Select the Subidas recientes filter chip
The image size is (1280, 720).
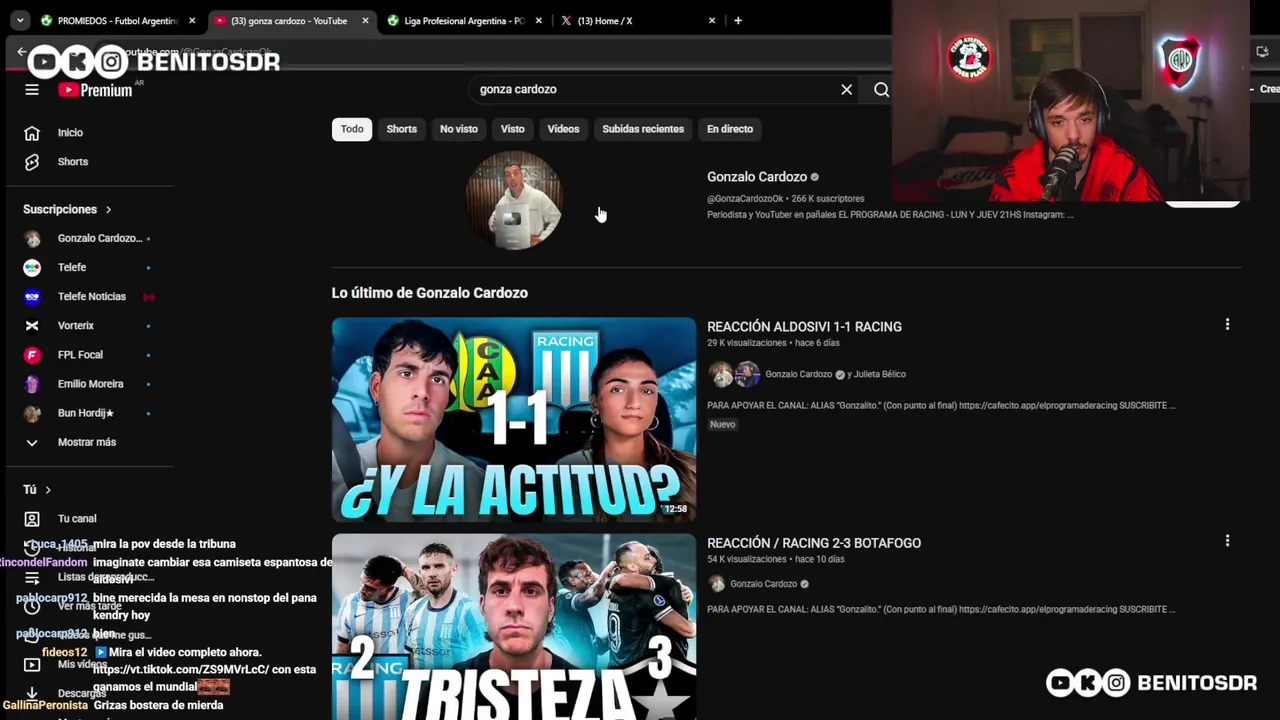[643, 129]
